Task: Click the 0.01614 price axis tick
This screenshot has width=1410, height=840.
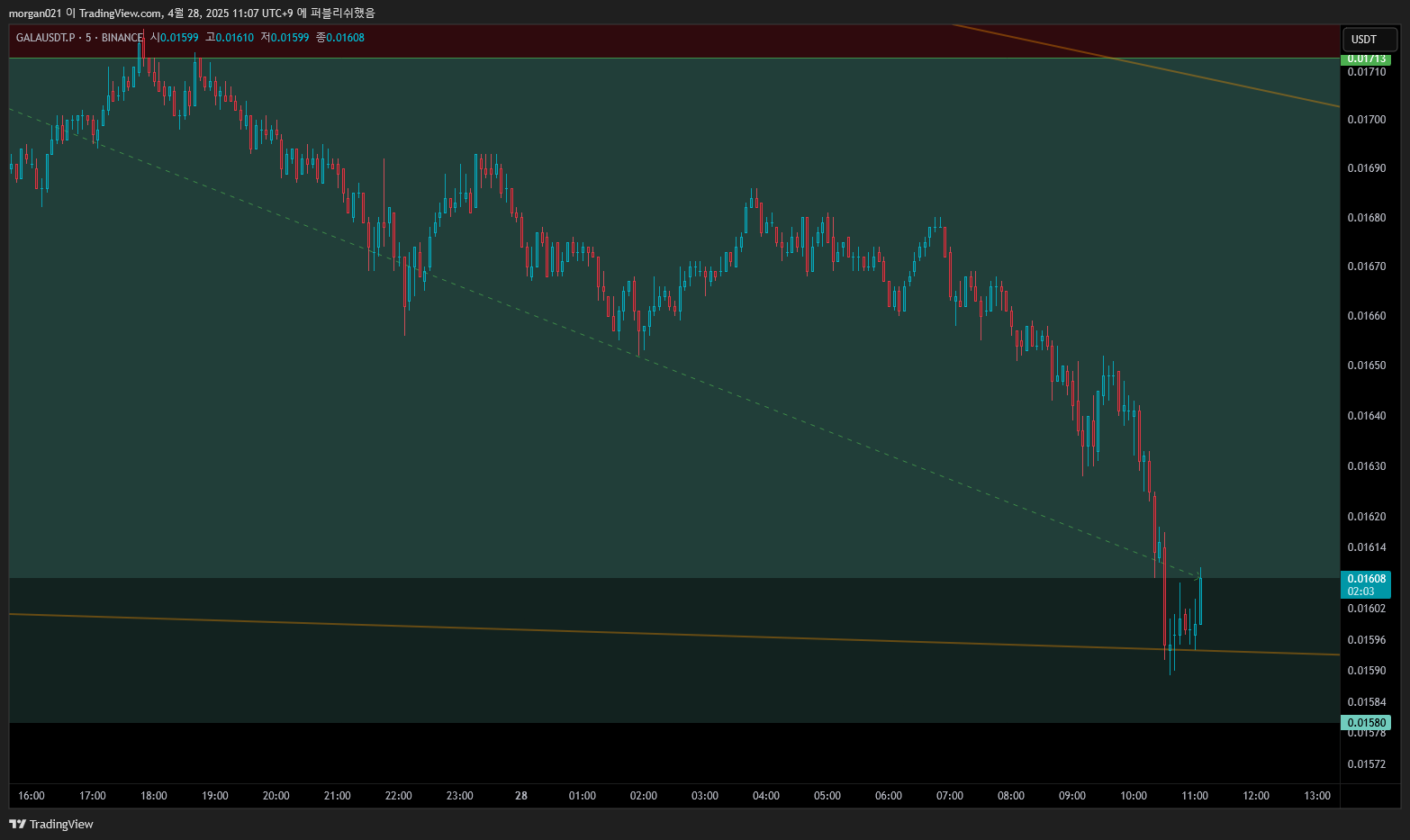Action: (1367, 547)
